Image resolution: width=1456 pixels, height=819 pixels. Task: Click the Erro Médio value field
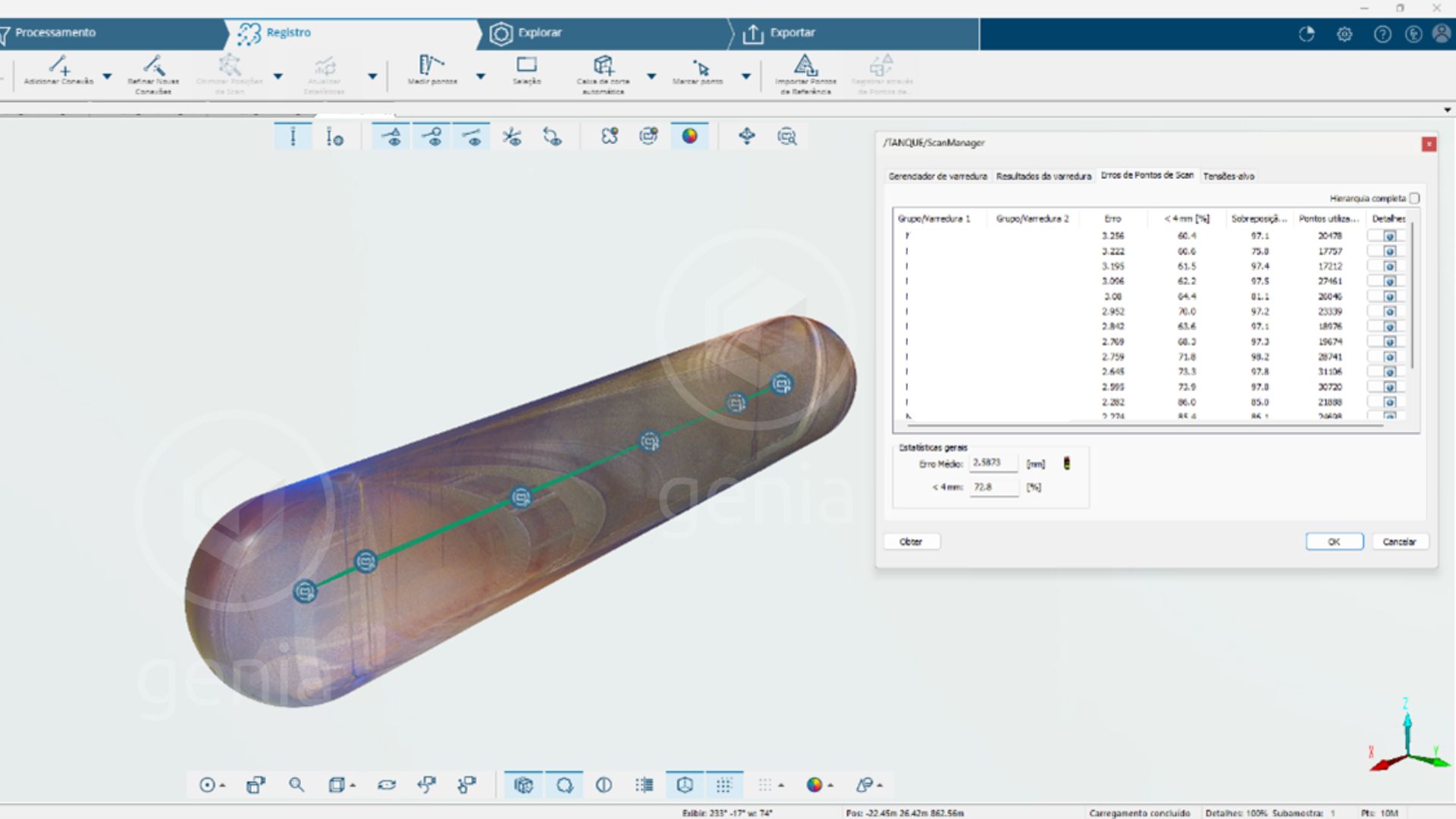click(993, 463)
